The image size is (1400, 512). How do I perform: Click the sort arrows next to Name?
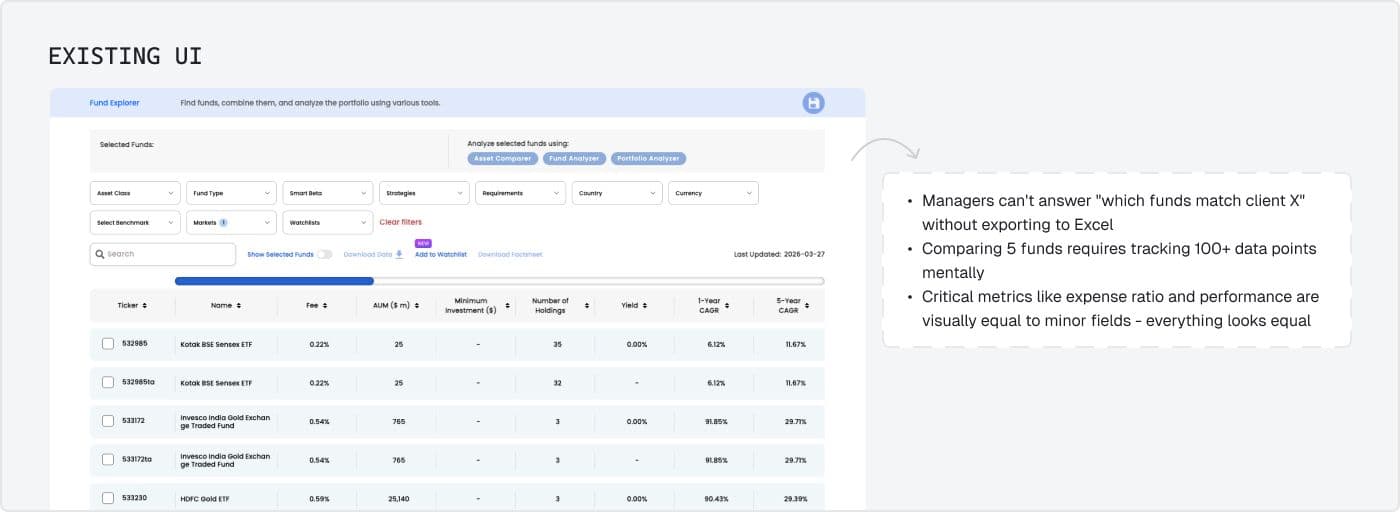[x=238, y=305]
